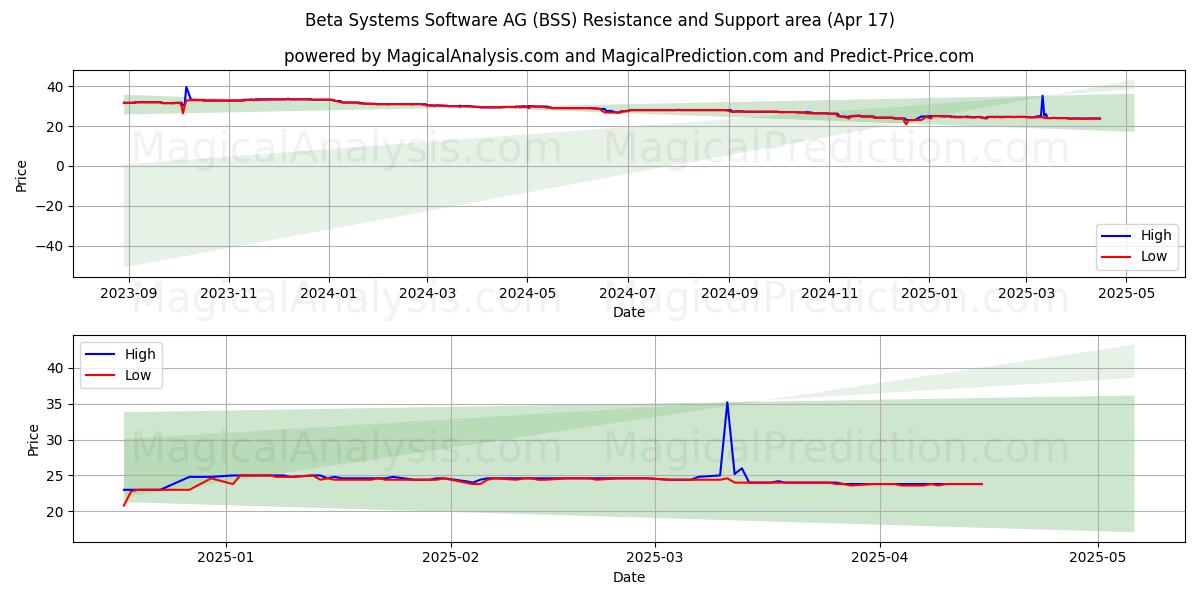The width and height of the screenshot is (1200, 600).
Task: Click the '2025-03' x-axis label in top chart
Action: click(x=1025, y=294)
